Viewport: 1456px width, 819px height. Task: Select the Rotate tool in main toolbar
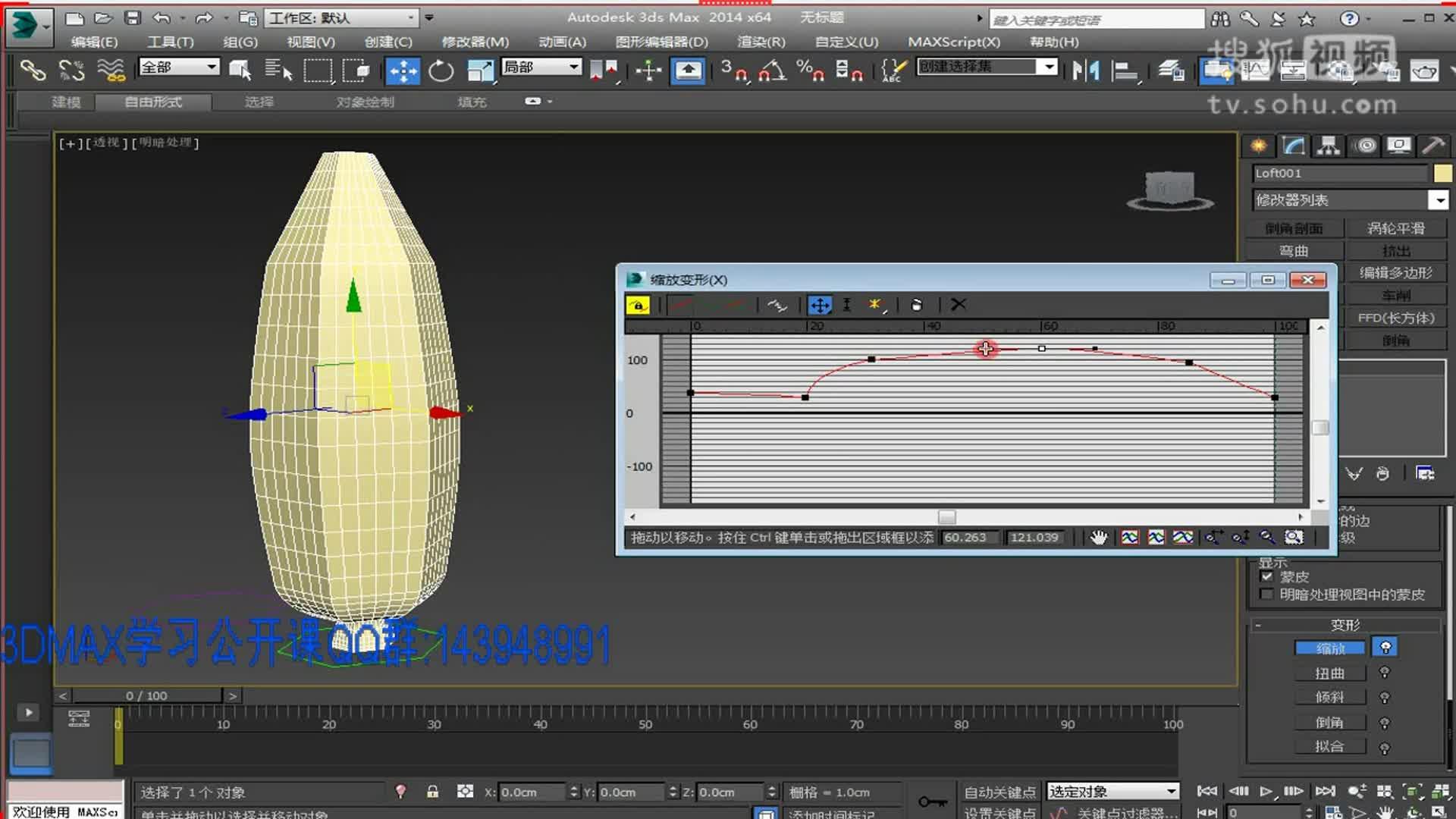pyautogui.click(x=441, y=71)
